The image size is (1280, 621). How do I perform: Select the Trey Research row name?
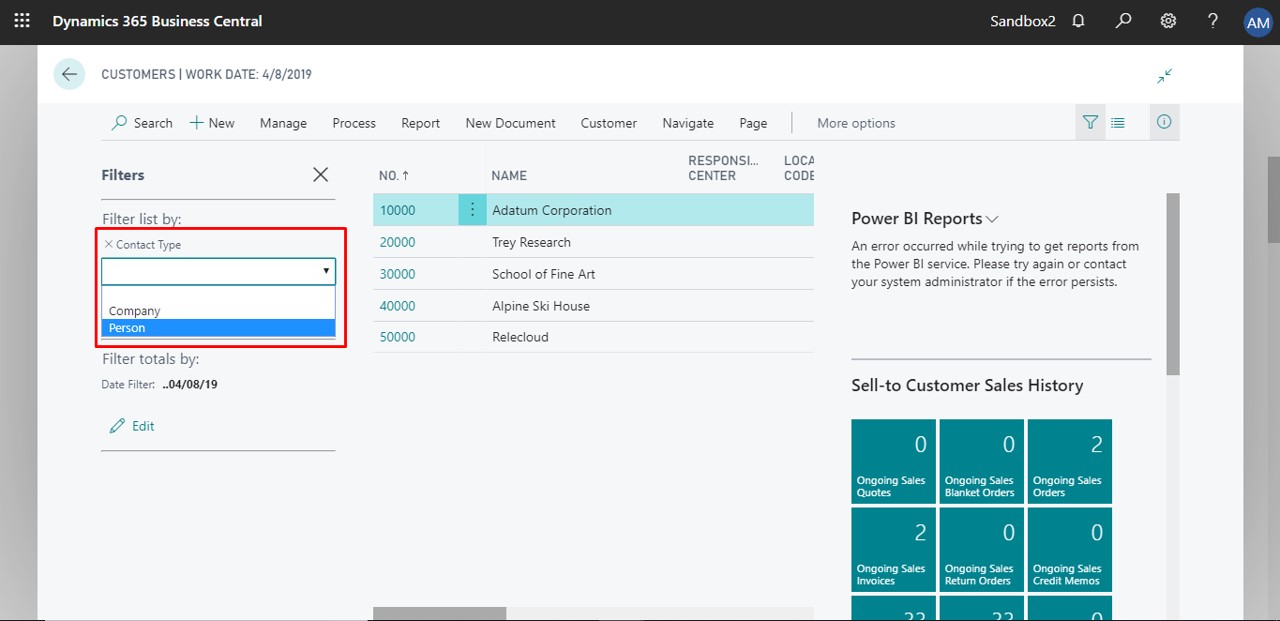point(531,242)
